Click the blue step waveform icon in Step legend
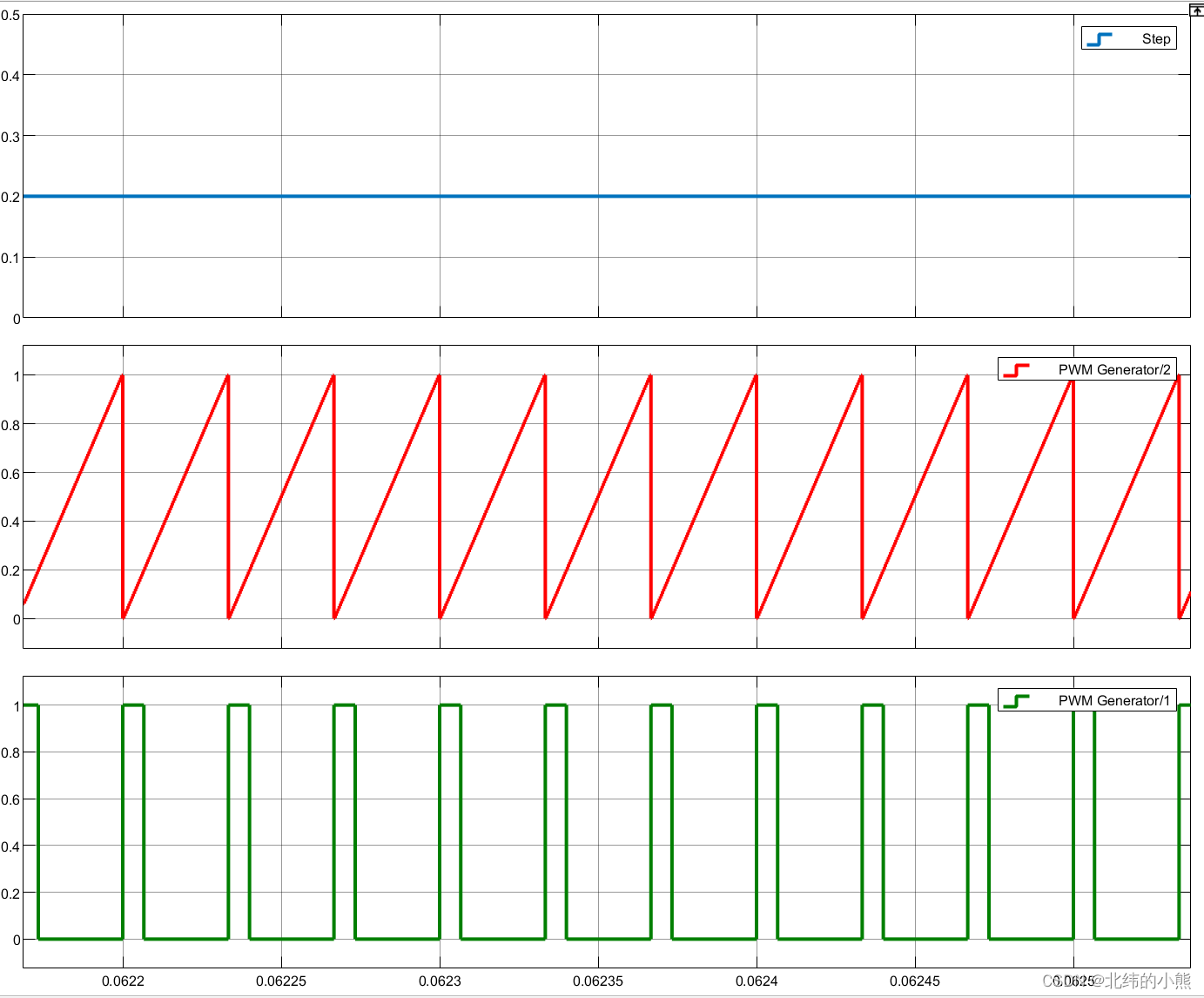1204x998 pixels. 1098,38
